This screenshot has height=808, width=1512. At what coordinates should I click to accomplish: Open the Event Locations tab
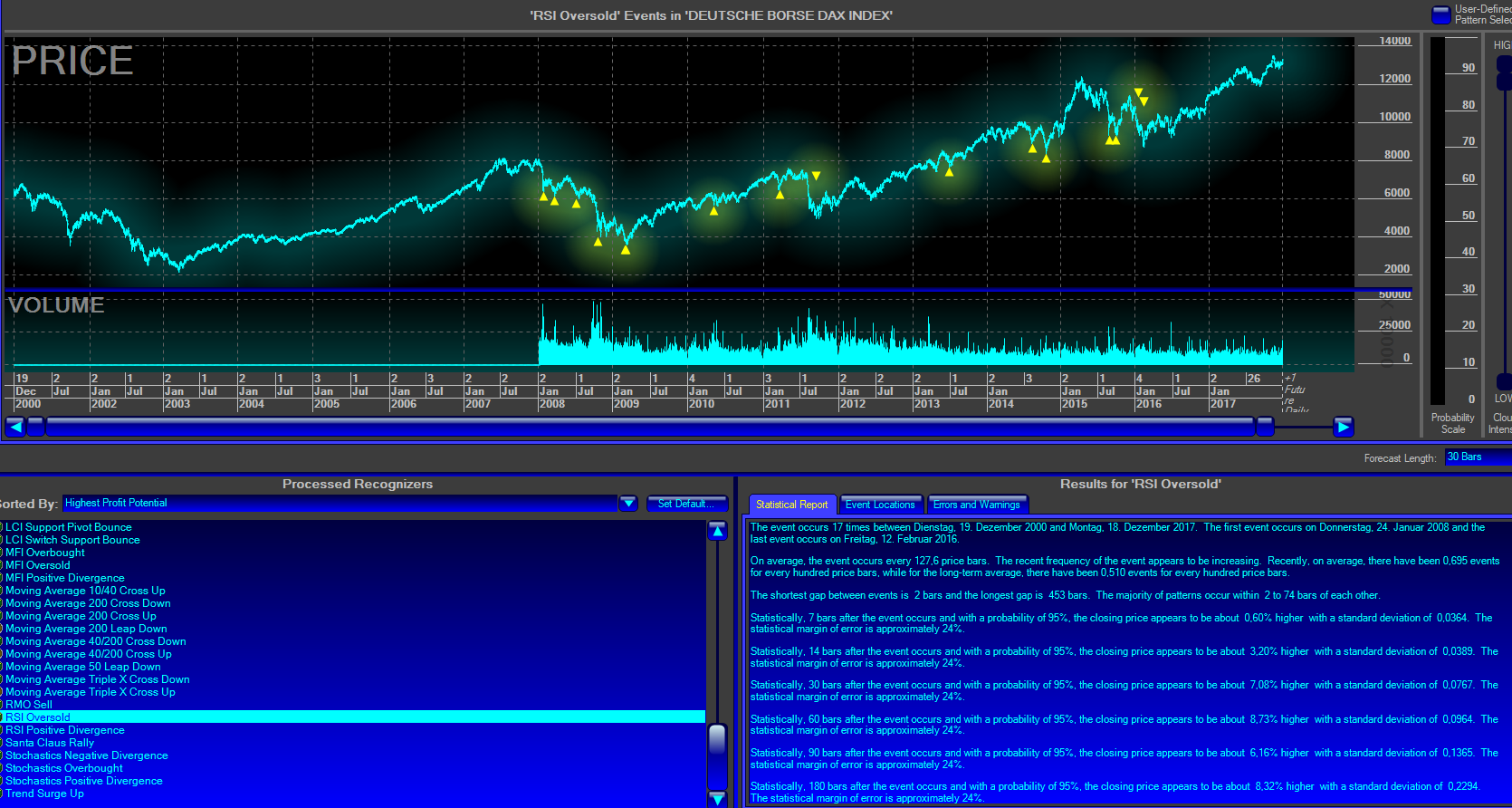pyautogui.click(x=880, y=505)
